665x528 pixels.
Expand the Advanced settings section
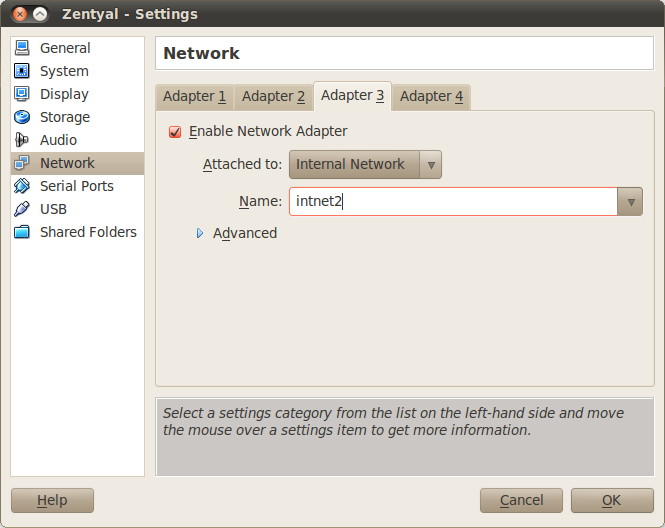pyautogui.click(x=200, y=233)
